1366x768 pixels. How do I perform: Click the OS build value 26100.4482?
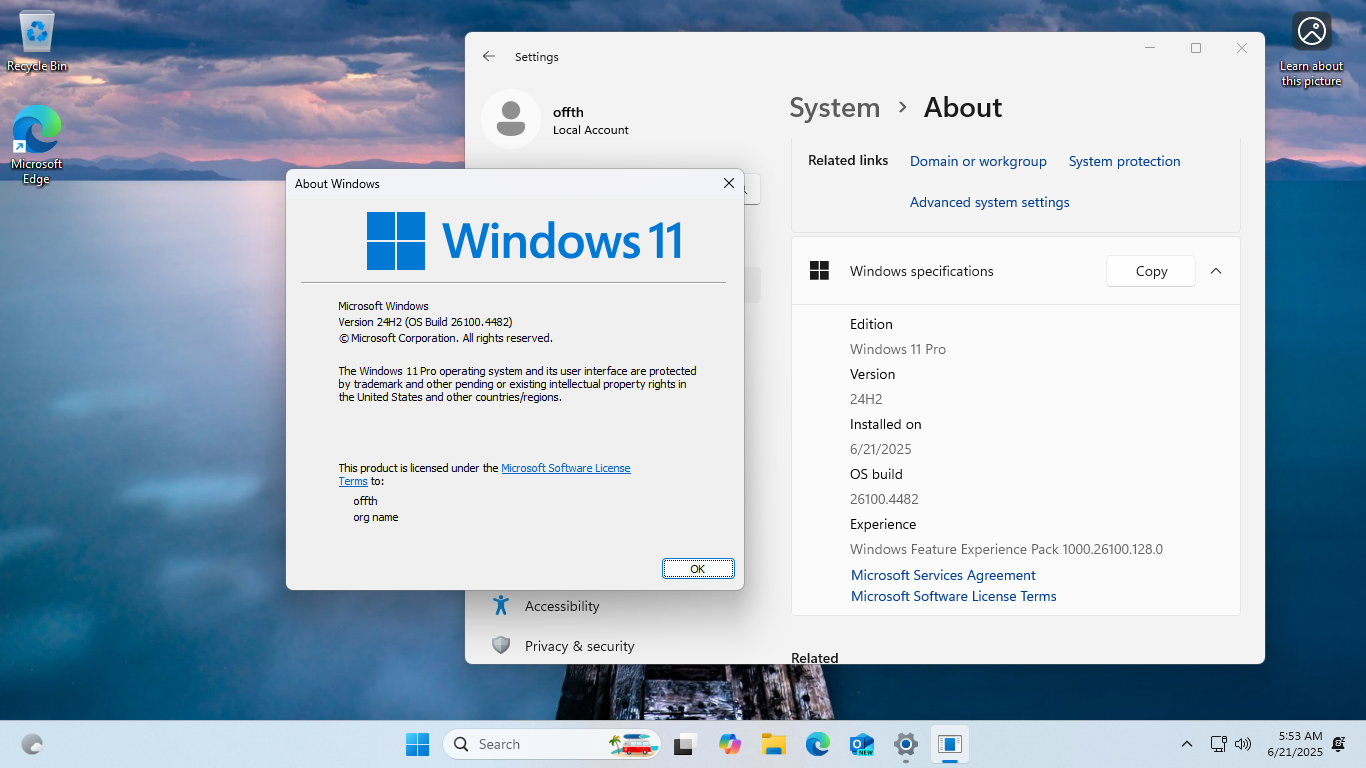click(884, 499)
